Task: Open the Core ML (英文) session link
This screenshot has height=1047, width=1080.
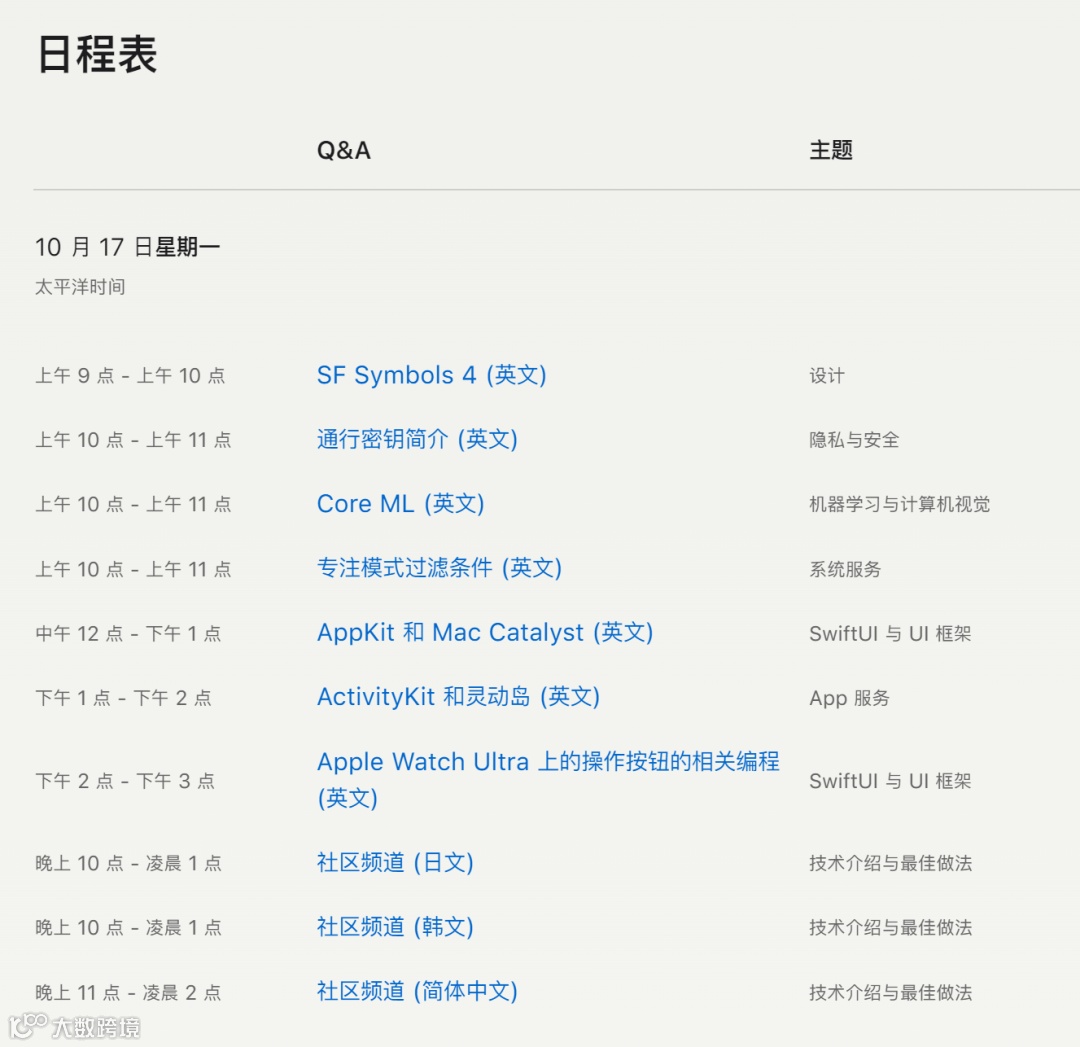Action: 400,504
